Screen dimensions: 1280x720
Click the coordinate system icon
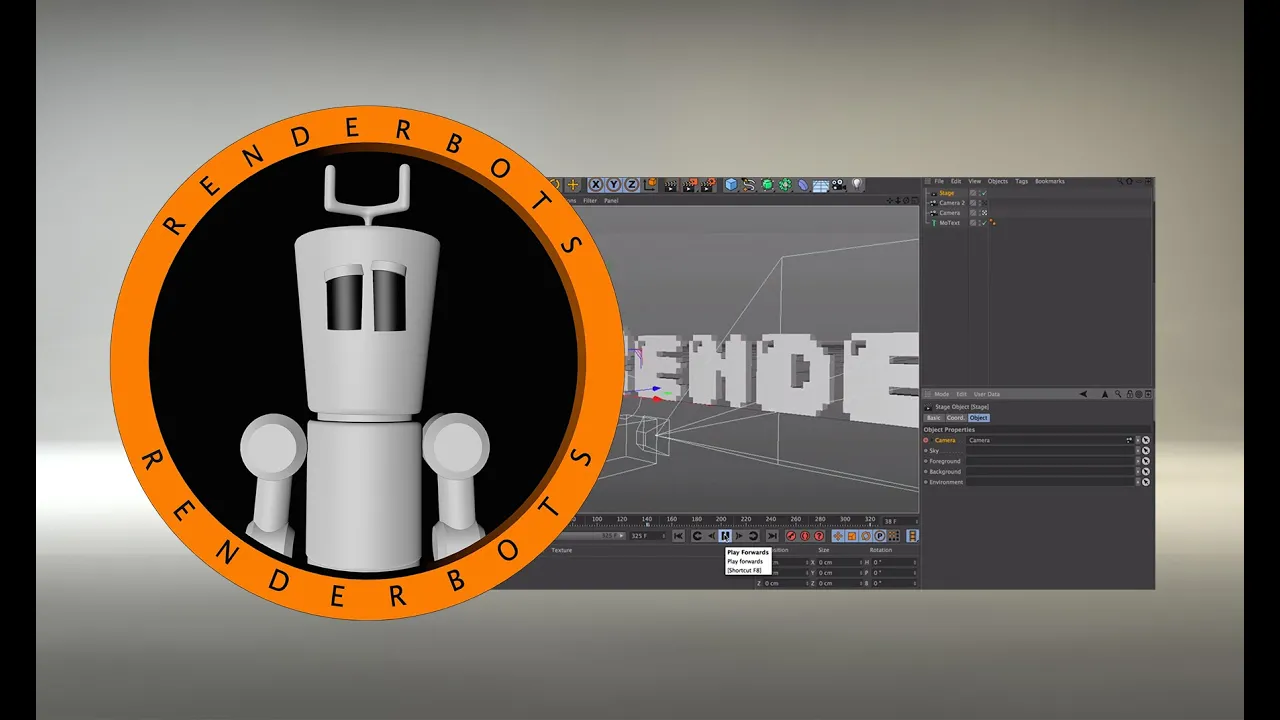tap(650, 184)
